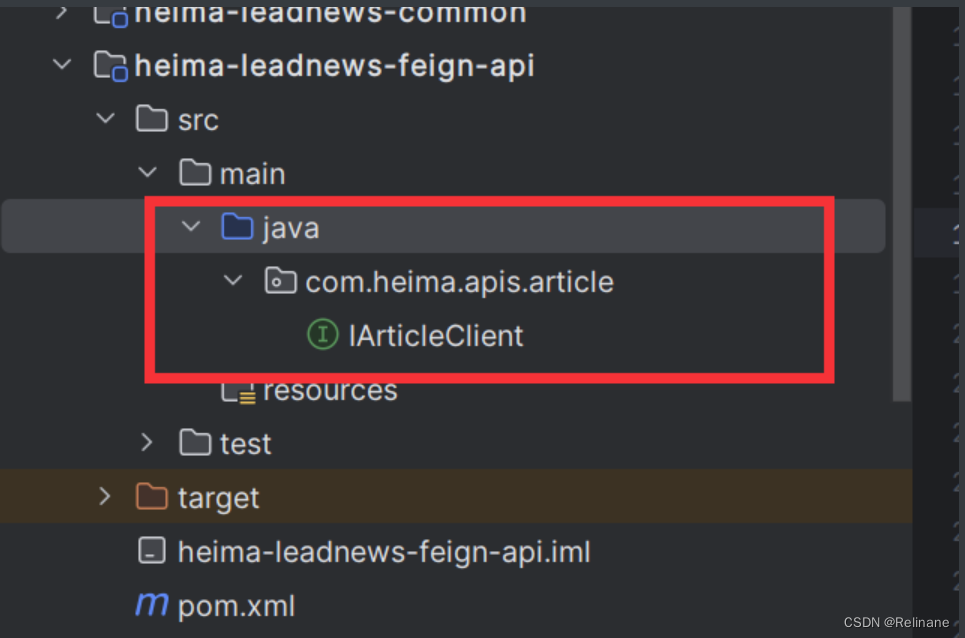This screenshot has width=965, height=638.
Task: Click the module icon of heima-leadnews-feign-api
Action: point(110,65)
